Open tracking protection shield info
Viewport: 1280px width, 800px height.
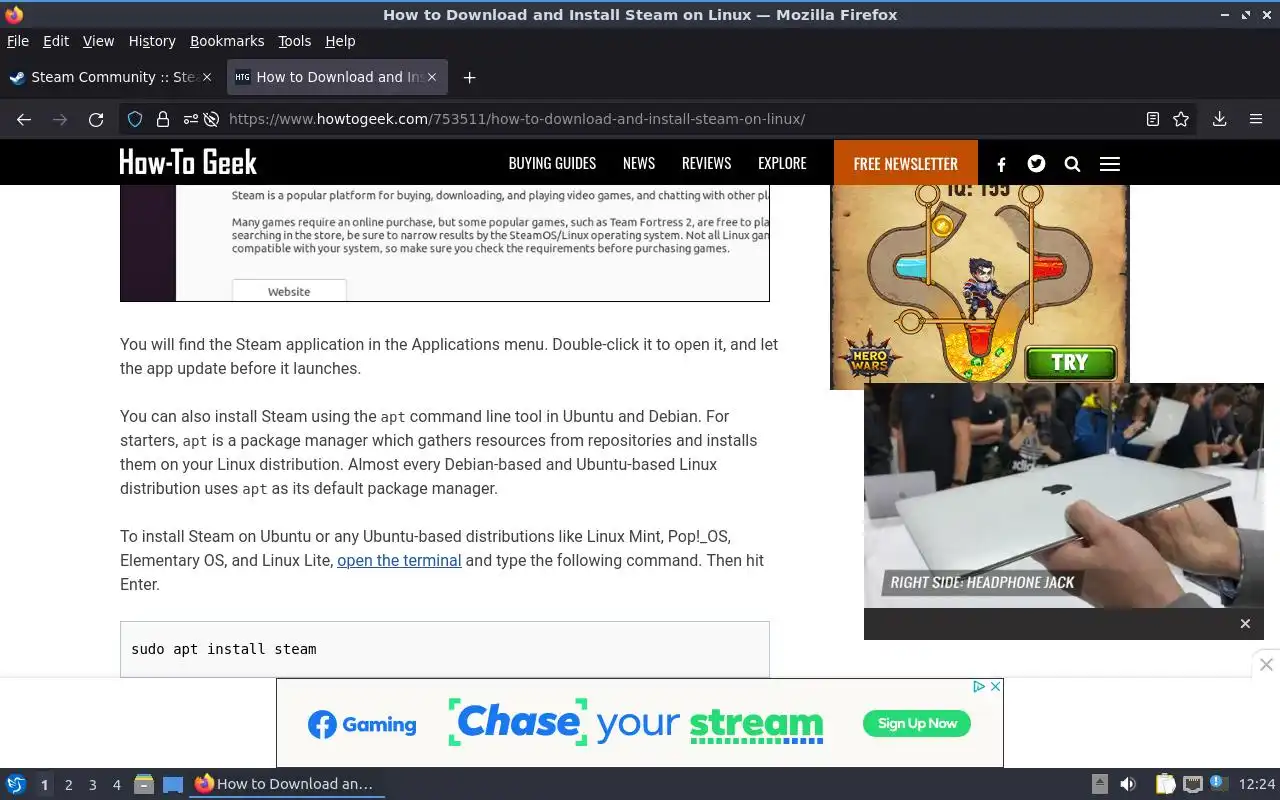coord(135,119)
